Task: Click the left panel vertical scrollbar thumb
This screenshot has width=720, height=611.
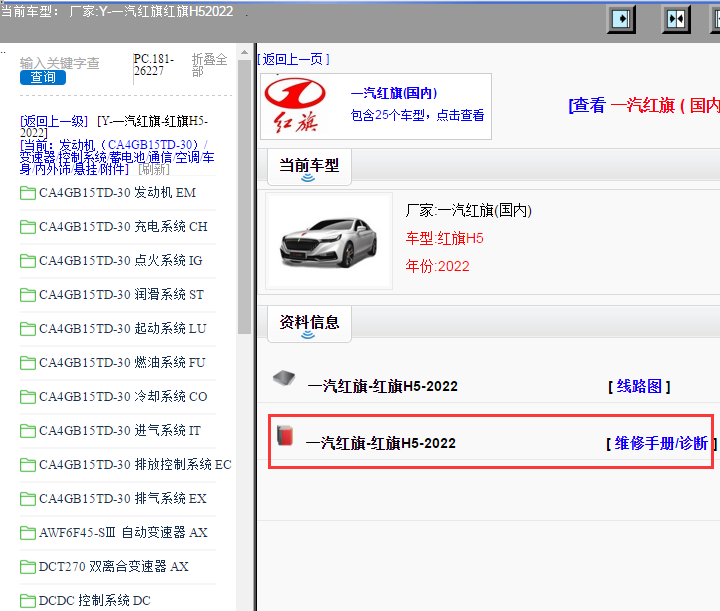Action: pos(244,197)
